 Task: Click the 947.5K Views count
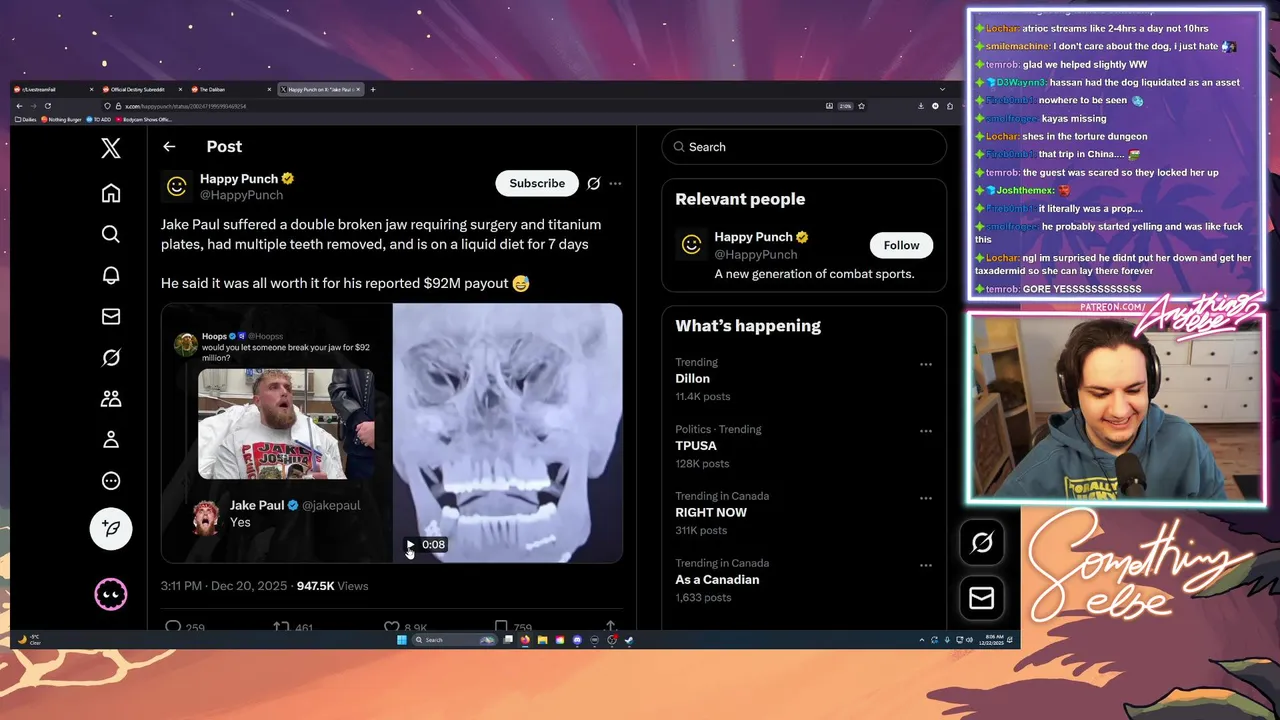point(332,586)
